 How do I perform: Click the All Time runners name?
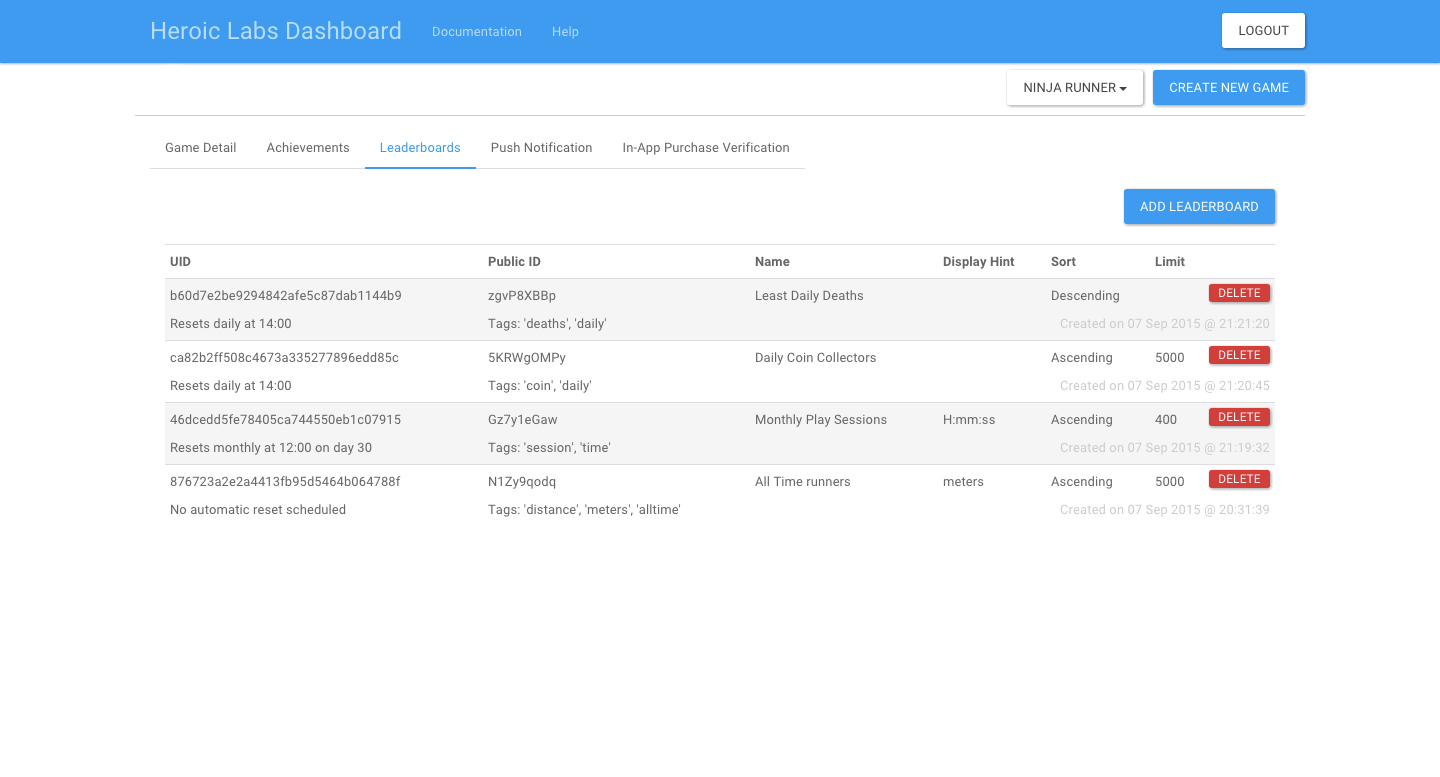[x=803, y=482]
